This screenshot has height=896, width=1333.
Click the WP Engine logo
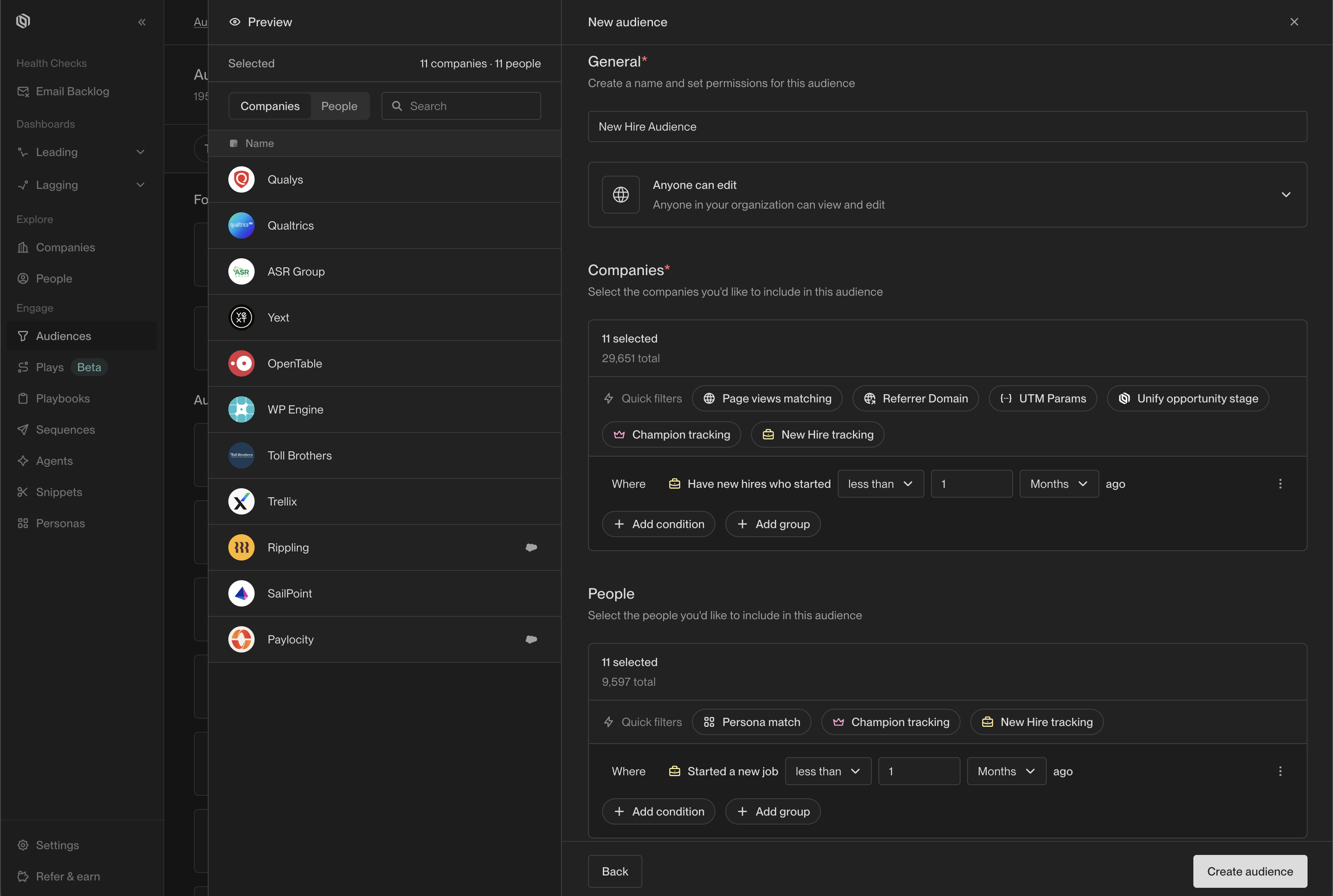[x=242, y=410]
